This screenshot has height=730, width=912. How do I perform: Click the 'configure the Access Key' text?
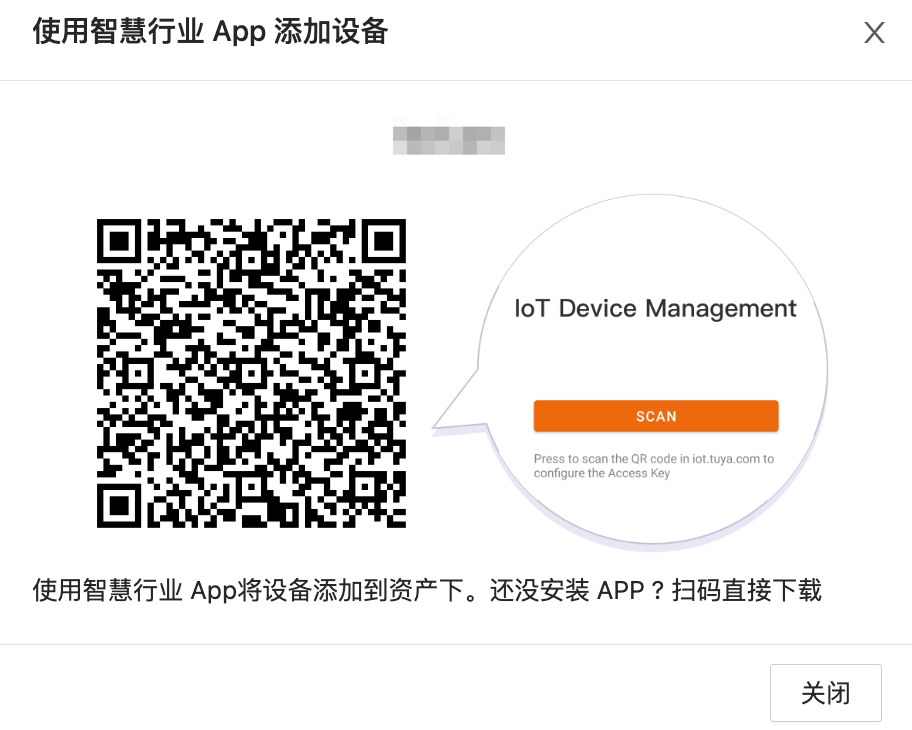pos(601,473)
